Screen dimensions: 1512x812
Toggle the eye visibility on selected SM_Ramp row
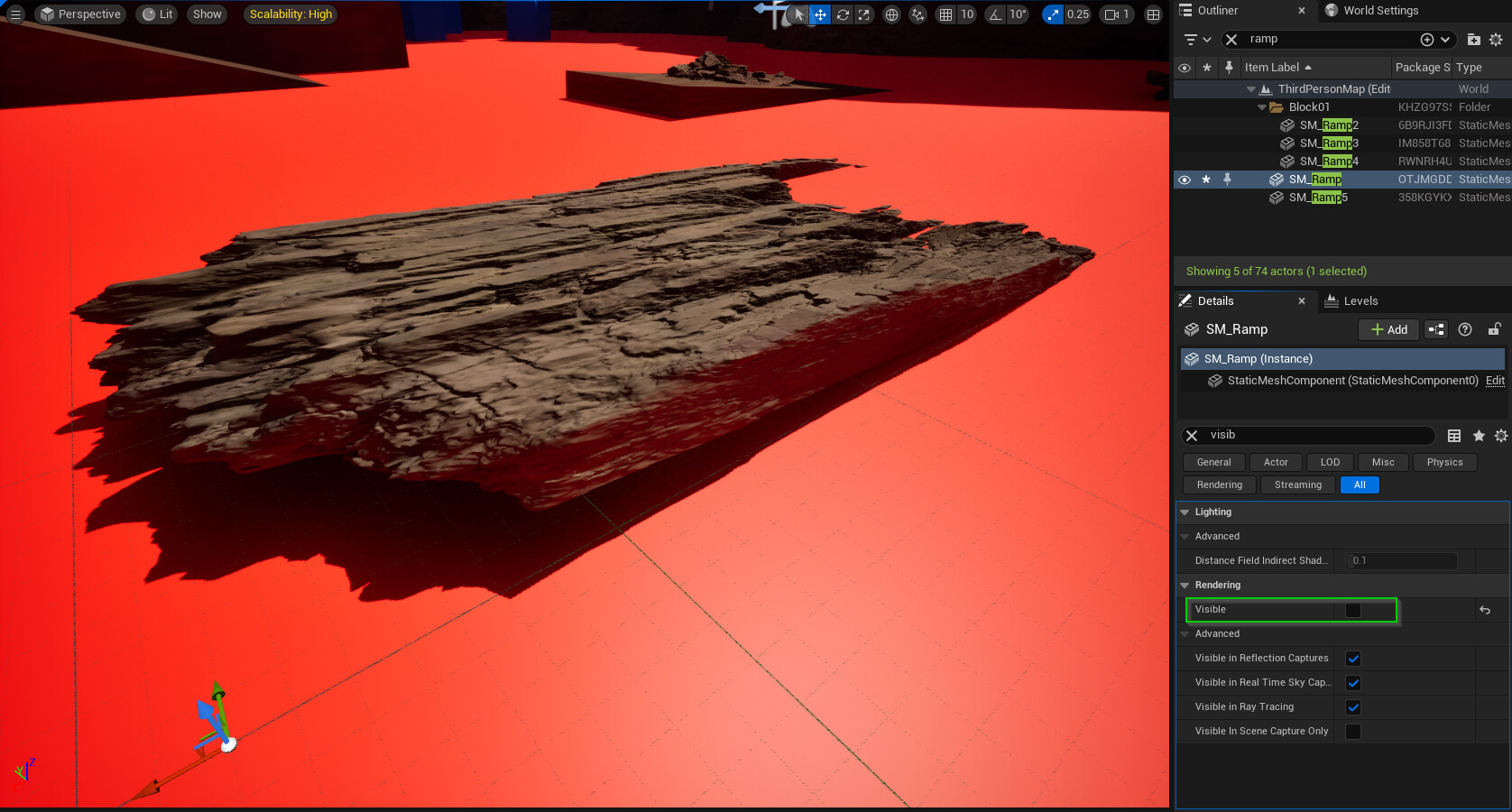click(1185, 180)
